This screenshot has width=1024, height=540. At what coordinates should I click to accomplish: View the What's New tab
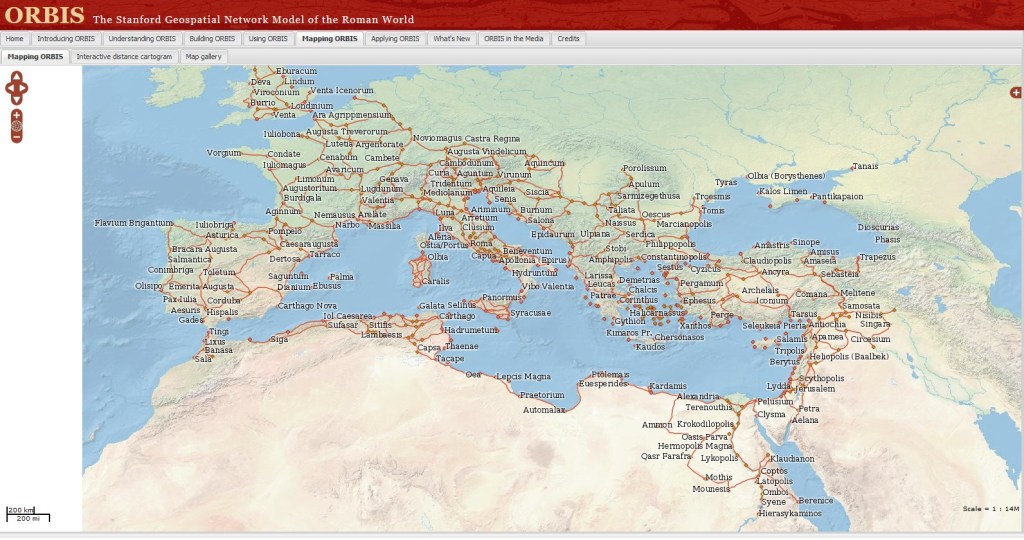(451, 39)
